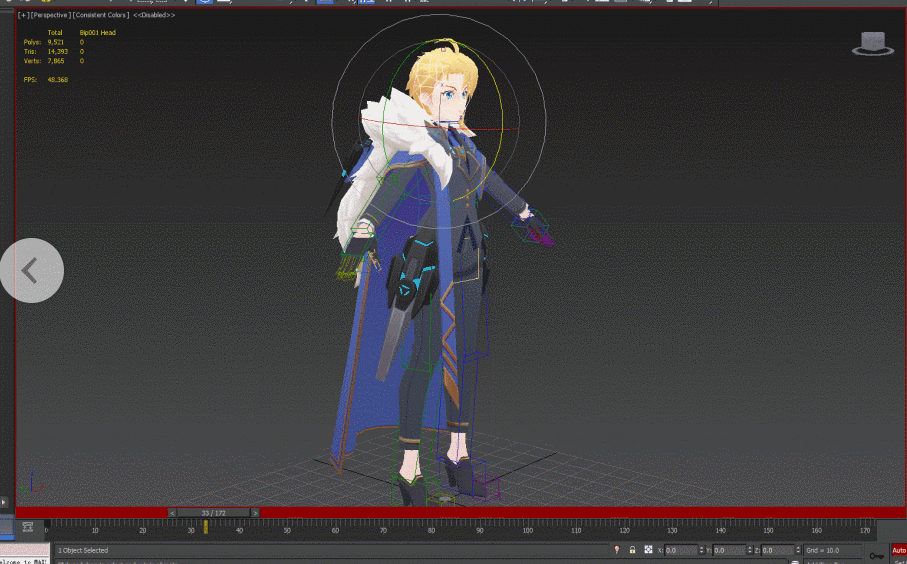Click the Set Key key icon
Viewport: 907px width, 564px height.
click(876, 554)
